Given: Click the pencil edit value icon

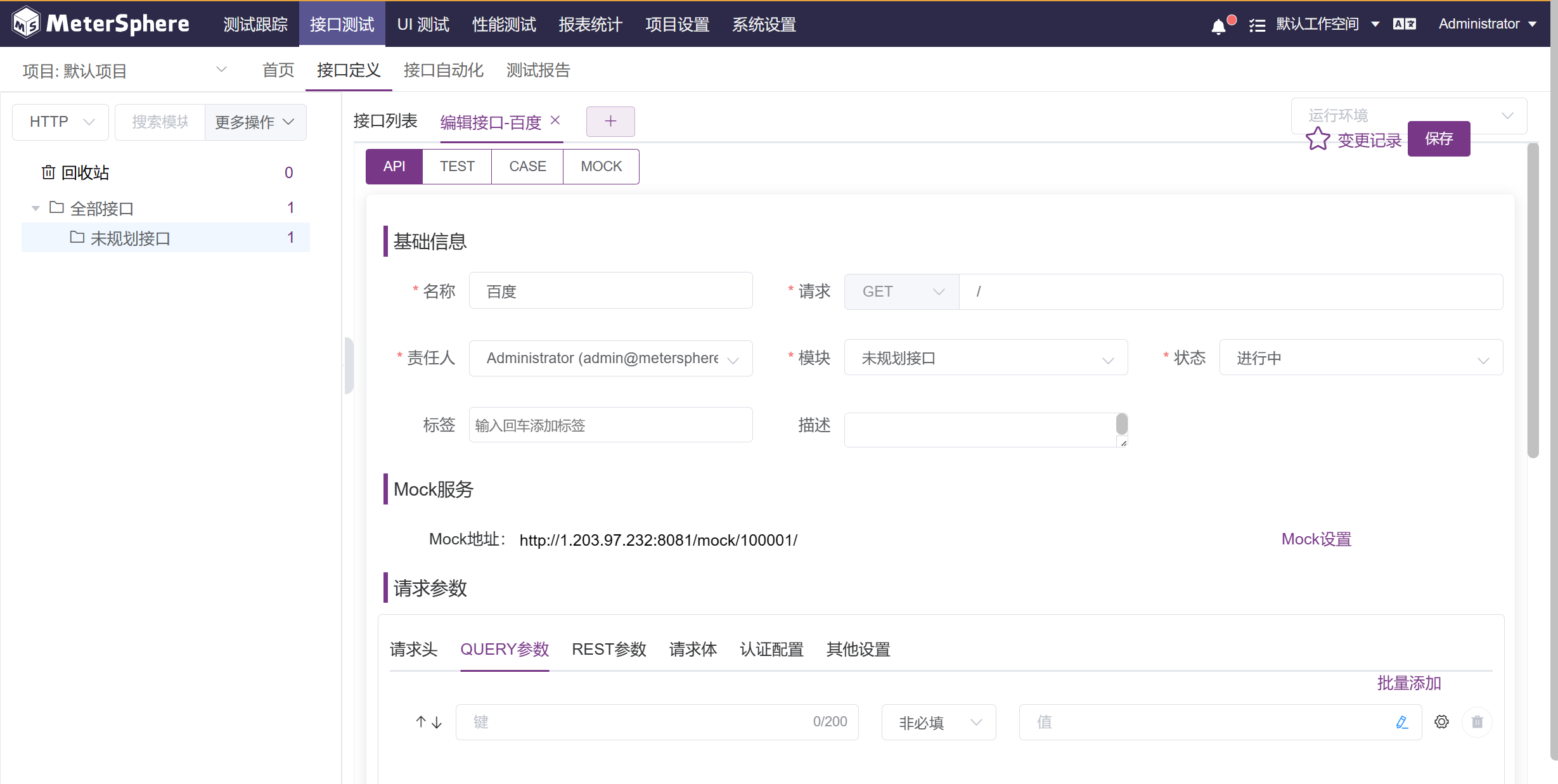Looking at the screenshot, I should tap(1401, 722).
